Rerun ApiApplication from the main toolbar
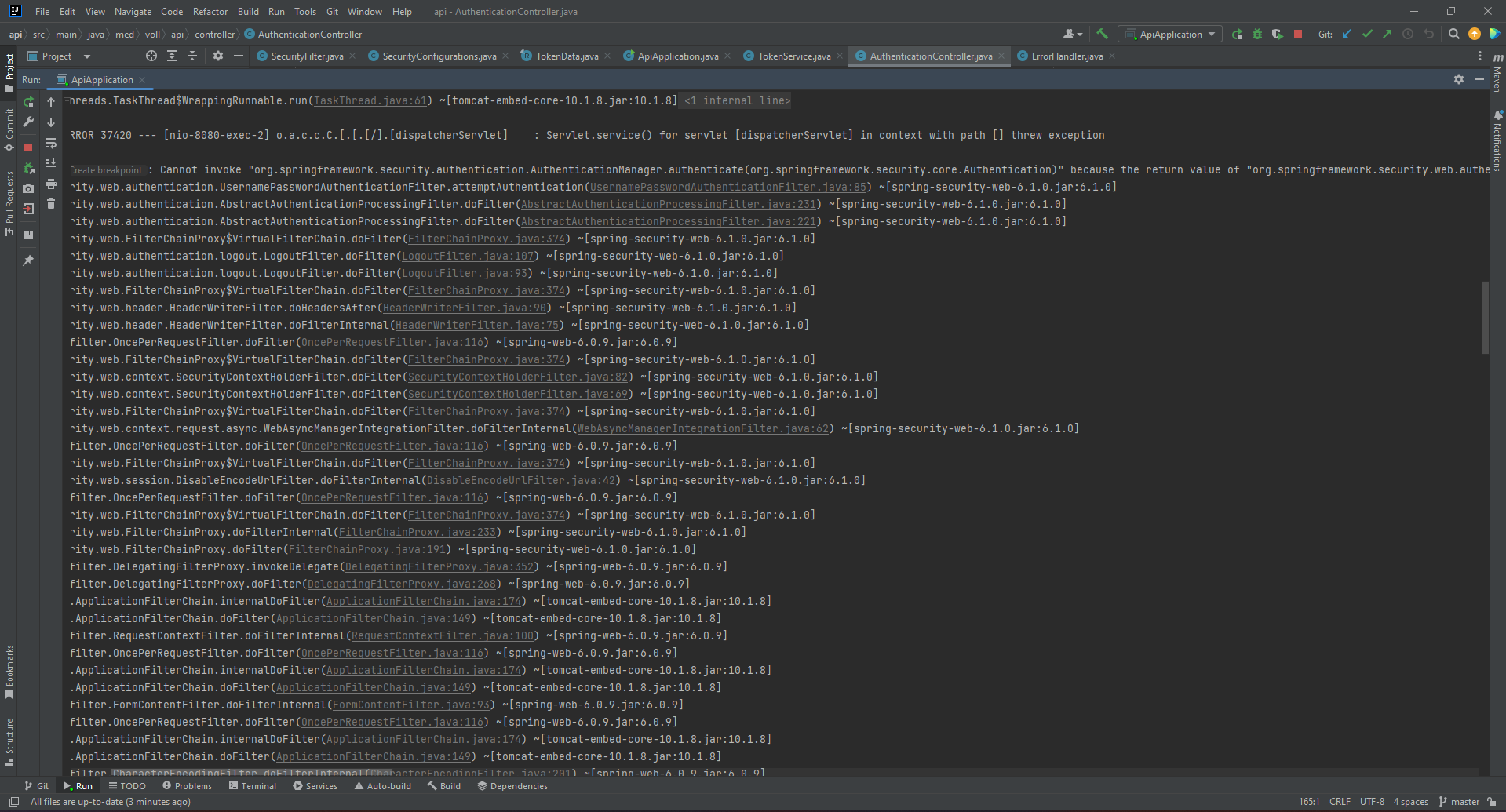Image resolution: width=1506 pixels, height=812 pixels. point(1237,34)
